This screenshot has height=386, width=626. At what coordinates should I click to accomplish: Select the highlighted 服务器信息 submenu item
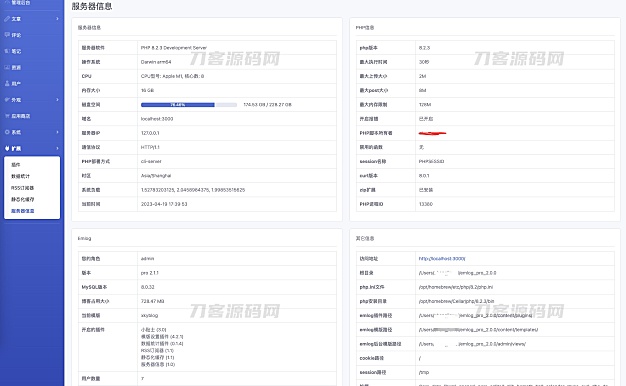pyautogui.click(x=23, y=211)
